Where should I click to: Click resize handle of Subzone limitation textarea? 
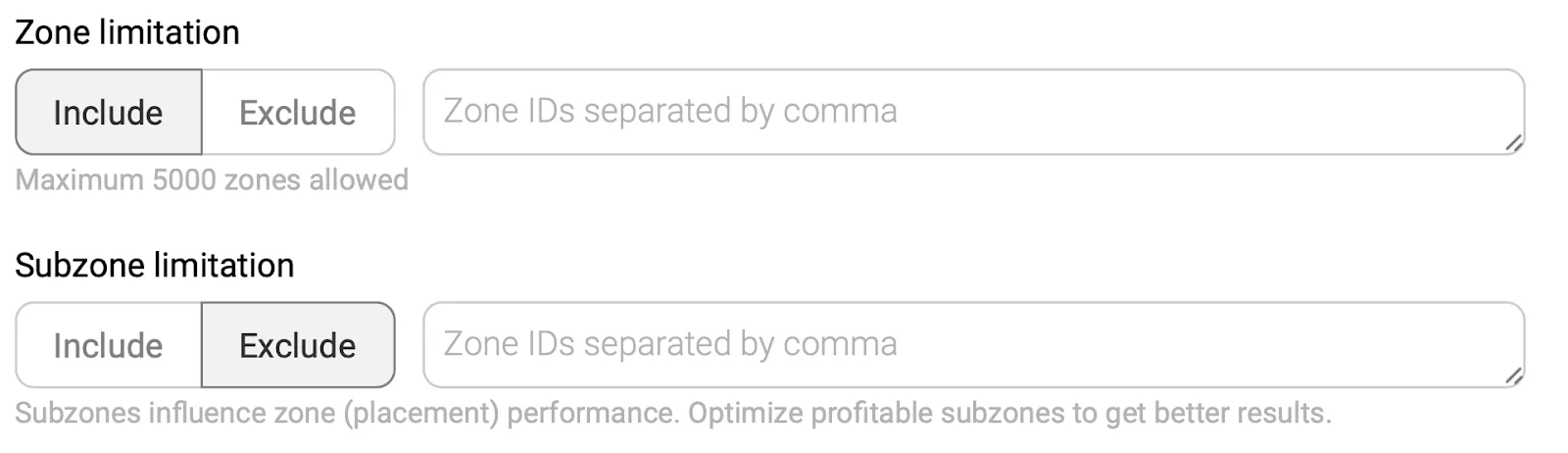1513,376
